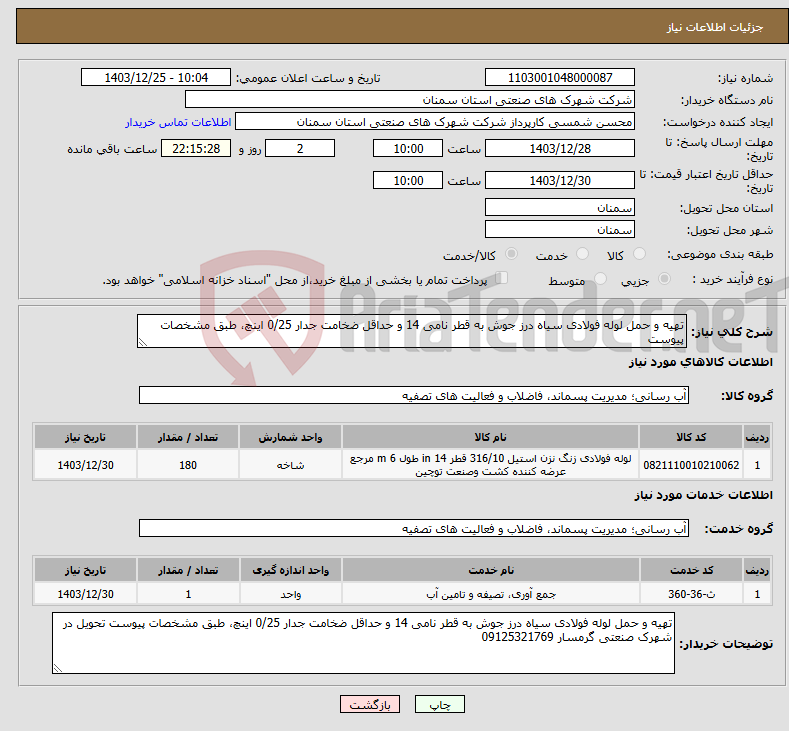Click the resize handle of description text area
The width and height of the screenshot is (789, 731).
tap(143, 343)
